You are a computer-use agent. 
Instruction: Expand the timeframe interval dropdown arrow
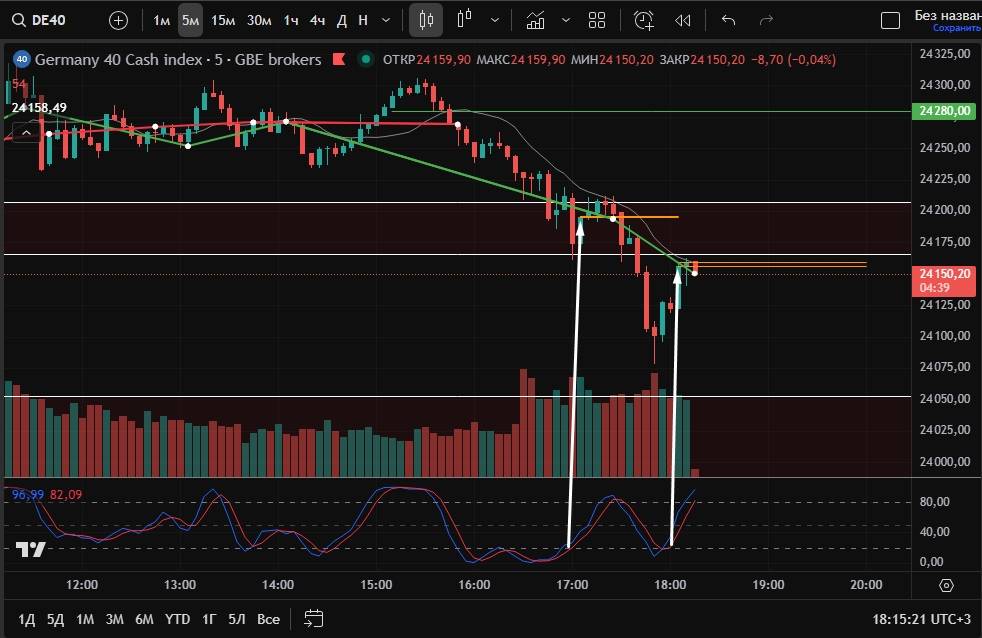[386, 20]
